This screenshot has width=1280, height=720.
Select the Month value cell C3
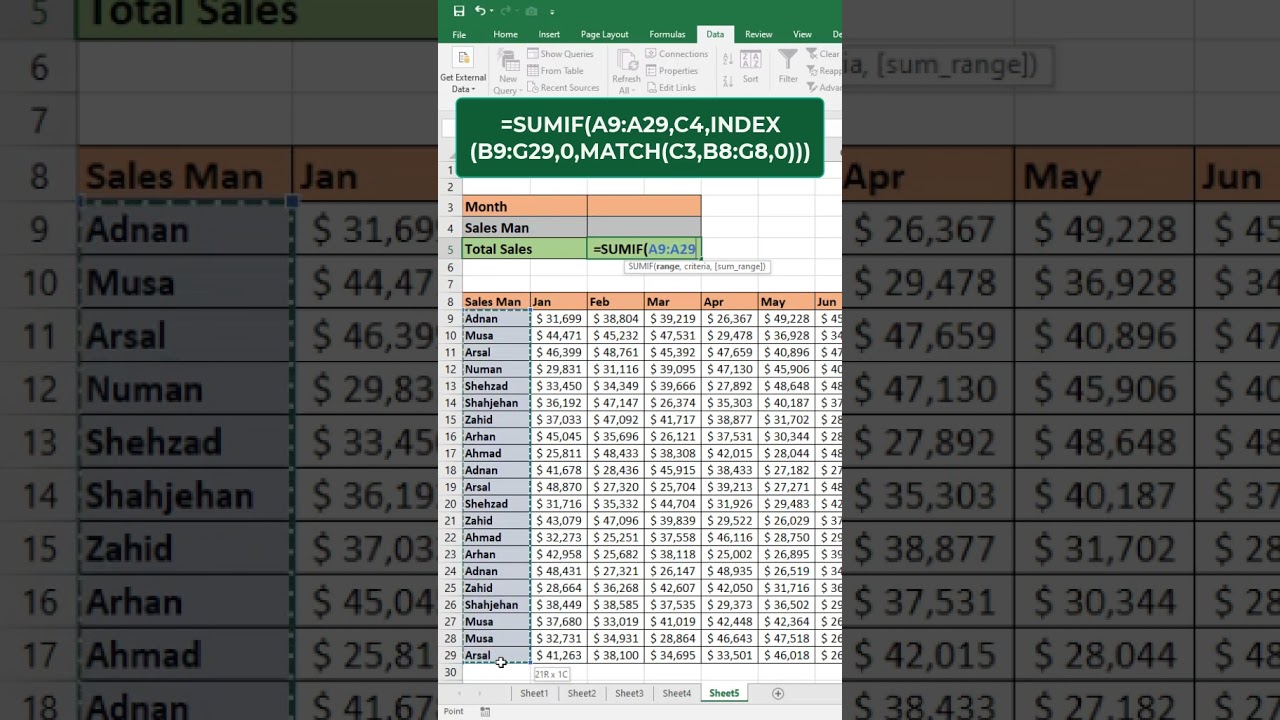[644, 206]
